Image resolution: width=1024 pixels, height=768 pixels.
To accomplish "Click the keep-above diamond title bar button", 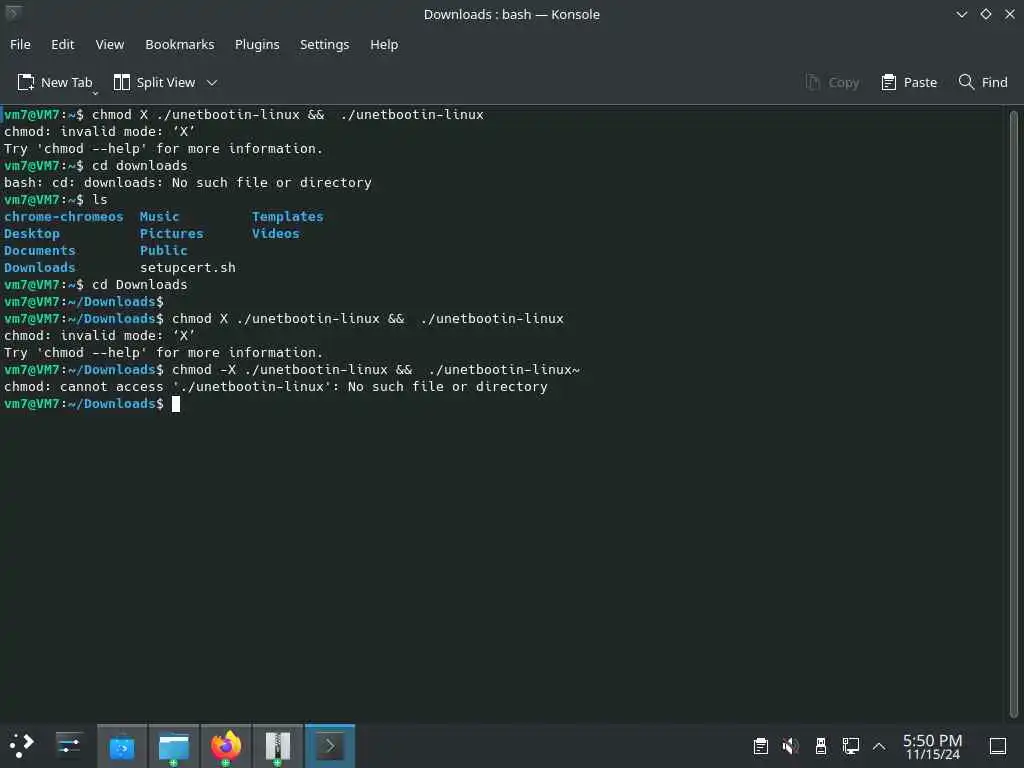I will pos(985,14).
